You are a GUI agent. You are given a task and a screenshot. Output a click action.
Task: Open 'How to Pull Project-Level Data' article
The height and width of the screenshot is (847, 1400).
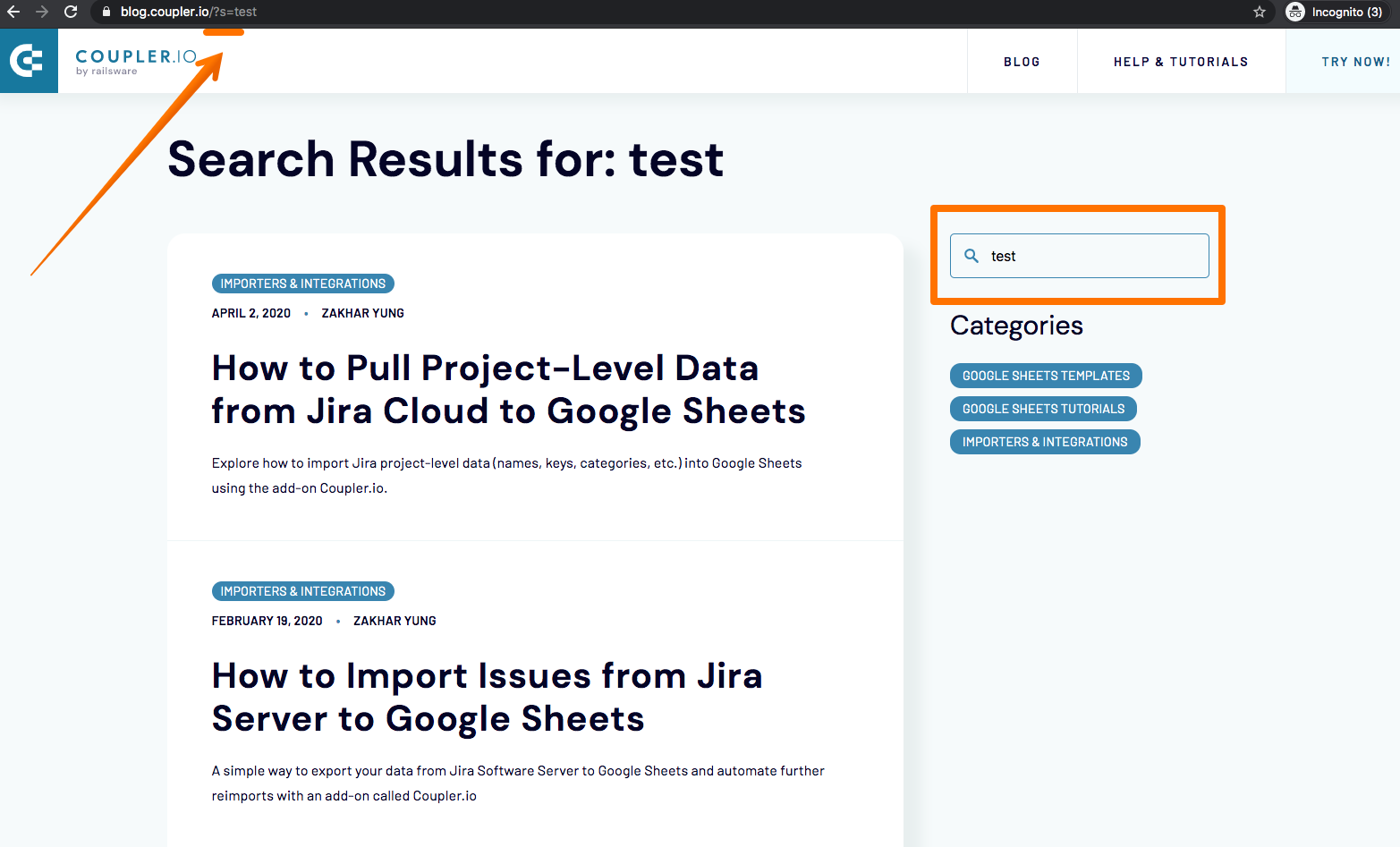(x=508, y=390)
